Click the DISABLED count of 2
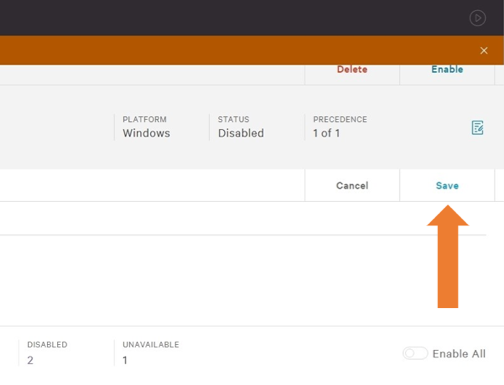Image resolution: width=504 pixels, height=385 pixels. pyautogui.click(x=30, y=360)
